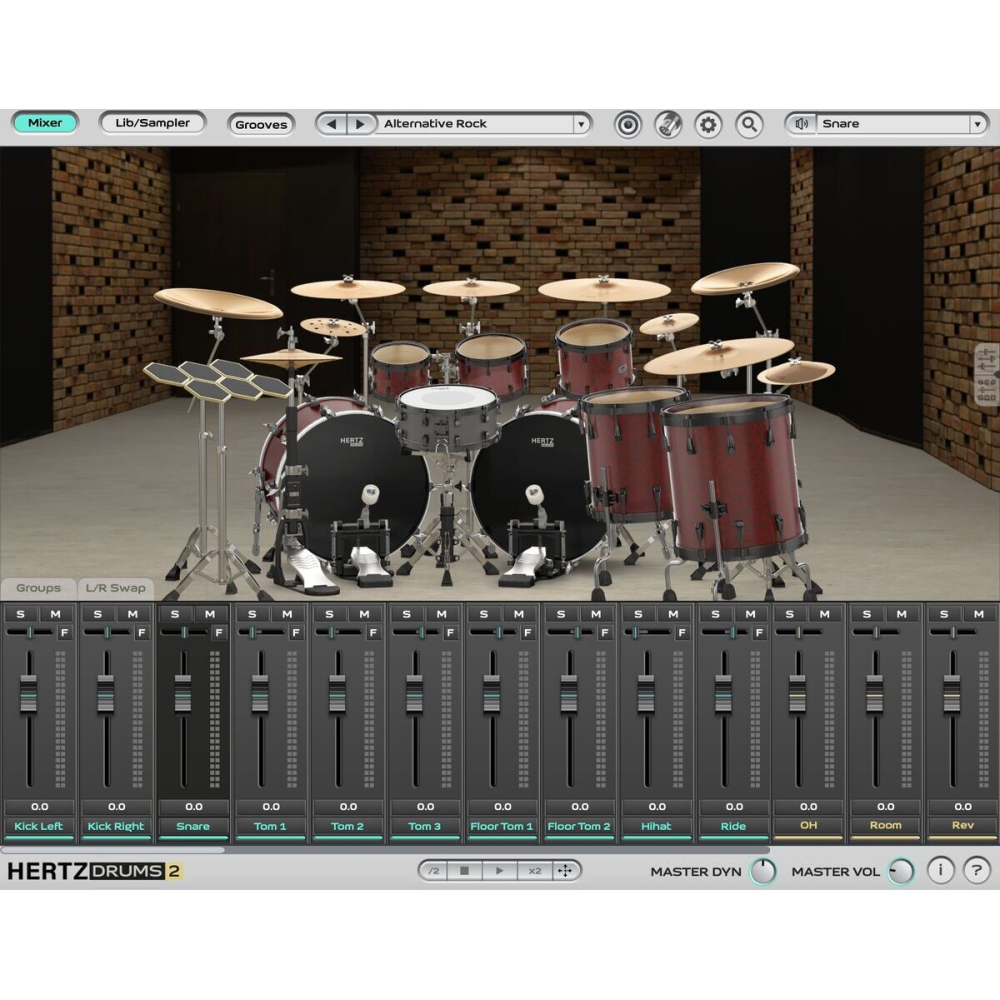The image size is (1000, 1000).
Task: Open the Groups tab above mixer
Action: coord(38,588)
